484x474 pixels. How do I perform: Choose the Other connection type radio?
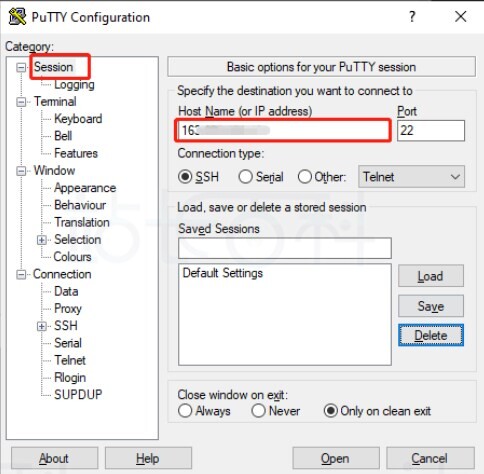[x=305, y=177]
